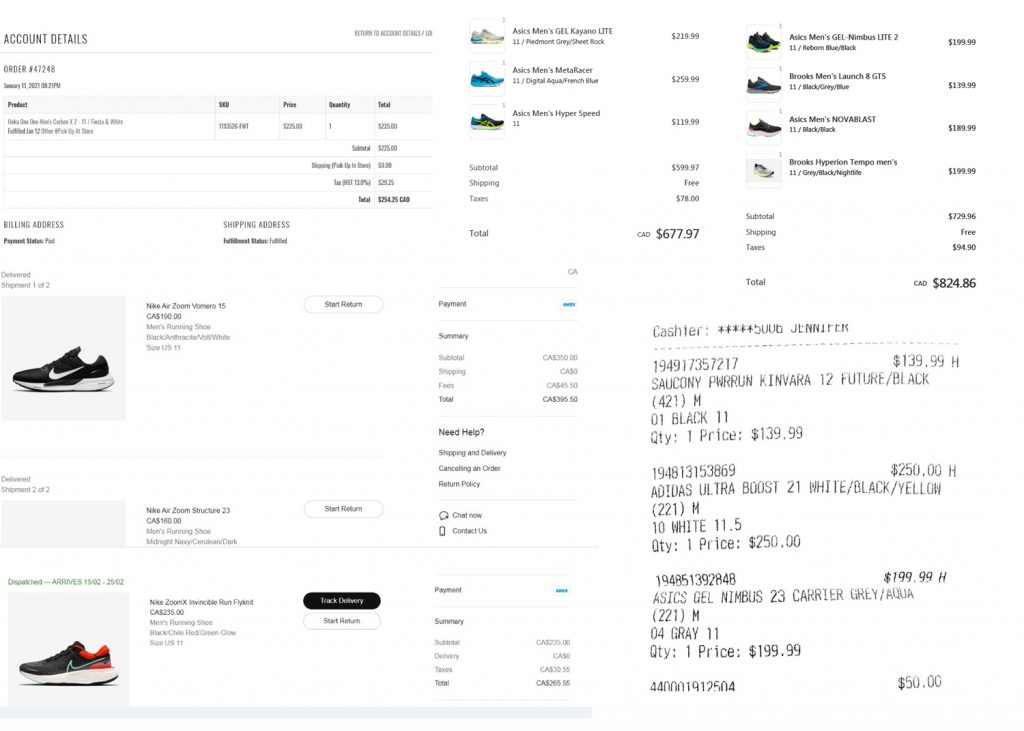Click the Asics Men's MetaRacer title
Screen dimensions: 1024x731
click(x=552, y=70)
